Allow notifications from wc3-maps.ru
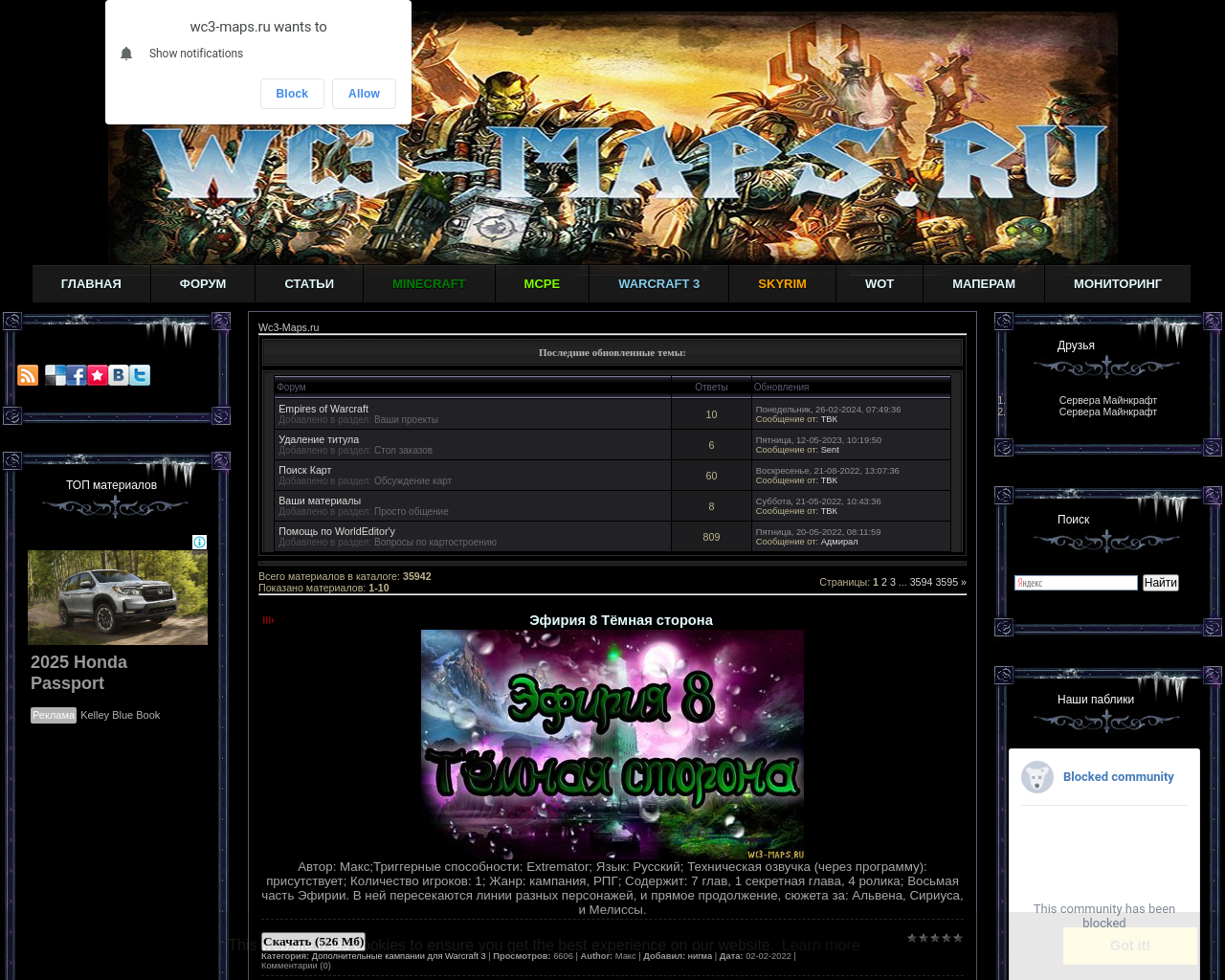 pyautogui.click(x=364, y=94)
